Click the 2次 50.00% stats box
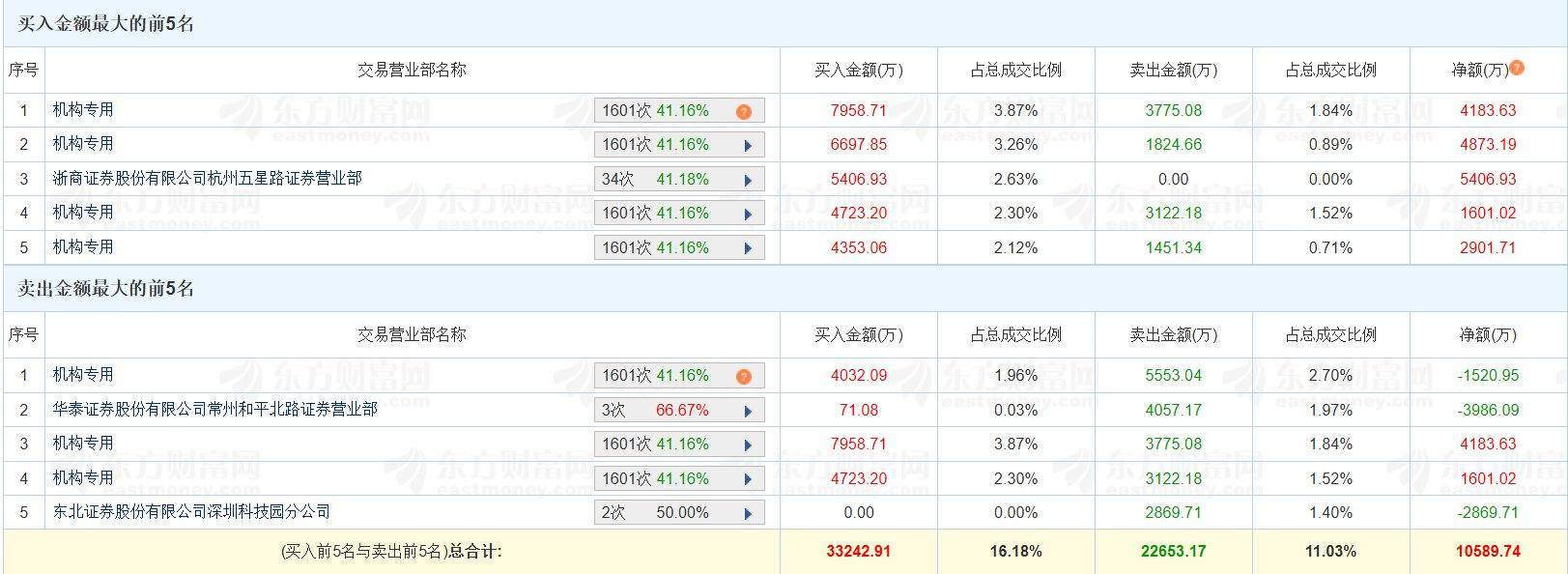Viewport: 1568px width, 574px height. [x=667, y=513]
